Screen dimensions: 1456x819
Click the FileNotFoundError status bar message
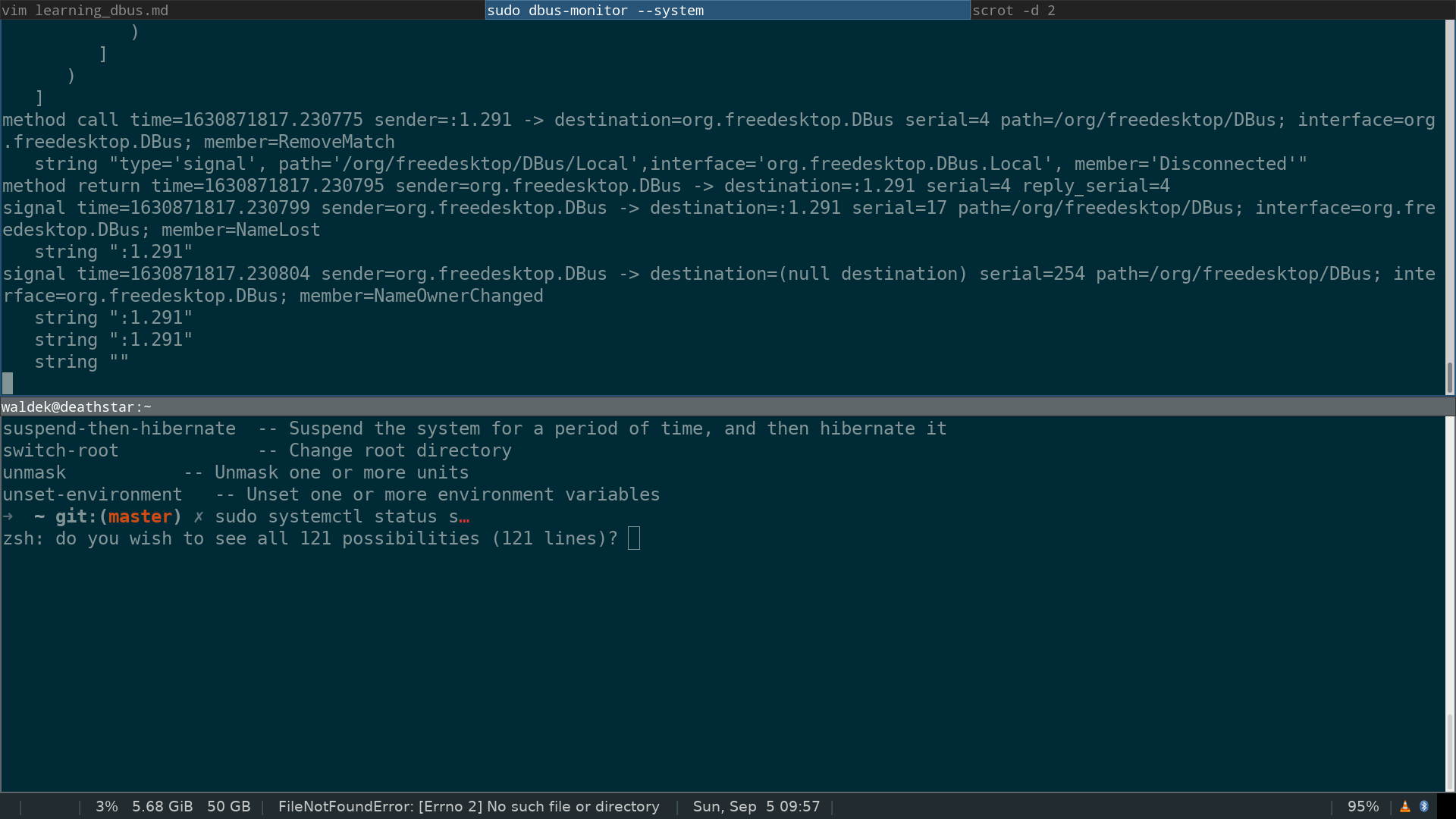tap(469, 807)
